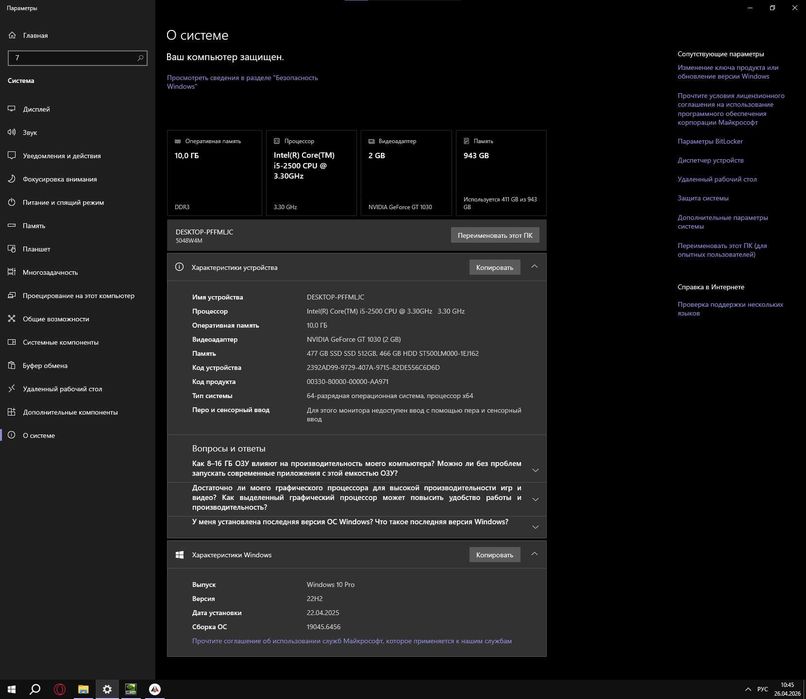Open Переименовать этот ПК advanced link

pos(722,250)
